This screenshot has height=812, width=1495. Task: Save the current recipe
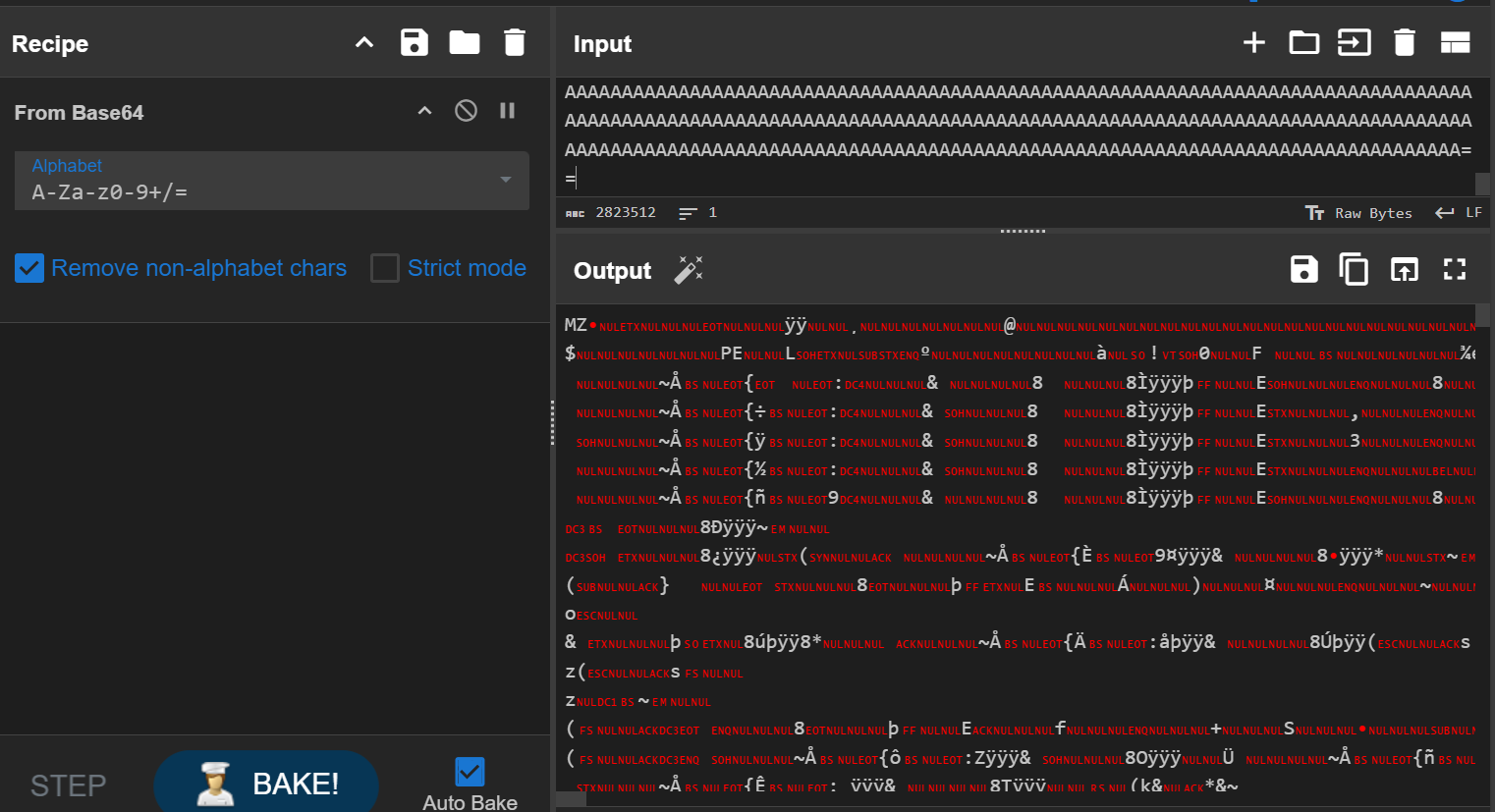pyautogui.click(x=415, y=43)
